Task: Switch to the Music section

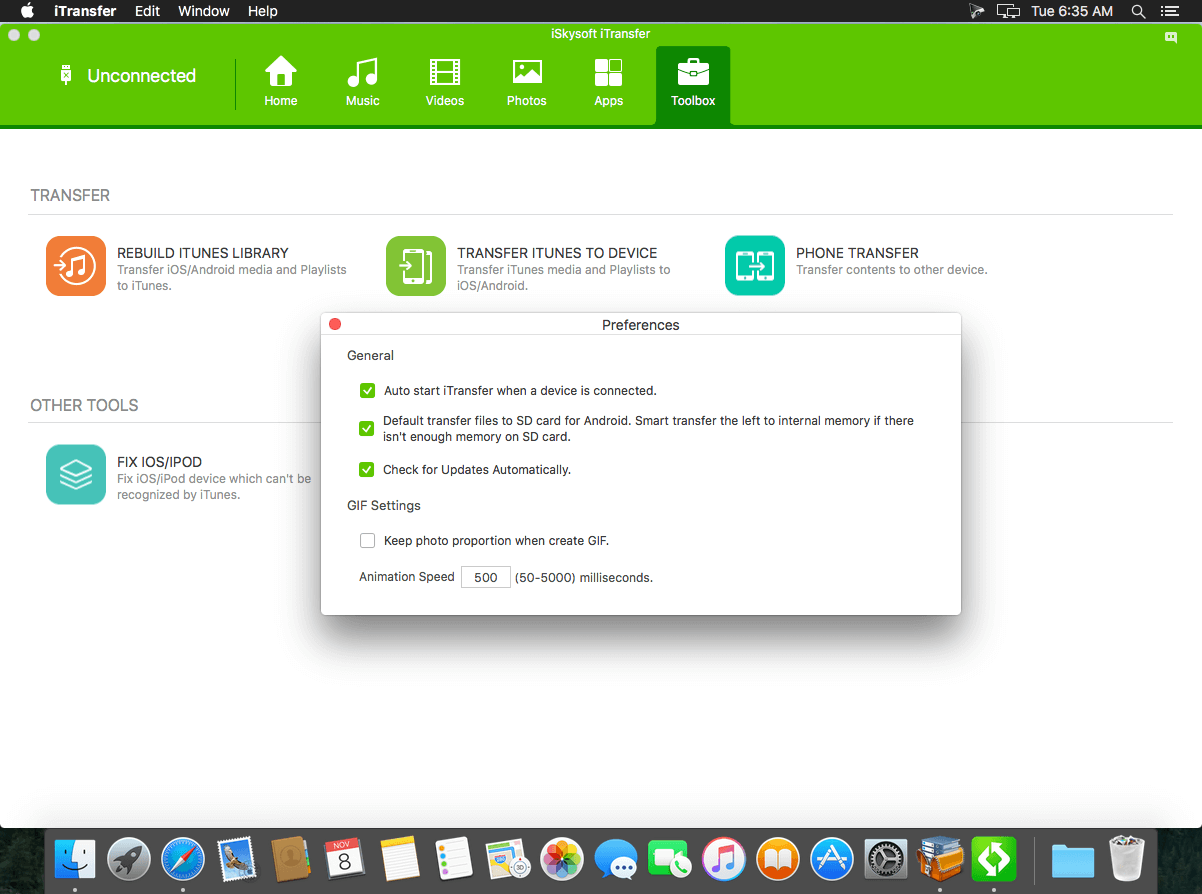Action: tap(363, 72)
